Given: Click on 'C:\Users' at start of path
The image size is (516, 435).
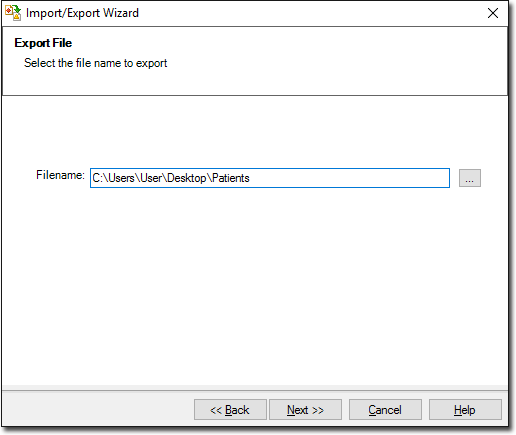Looking at the screenshot, I should pyautogui.click(x=113, y=178).
